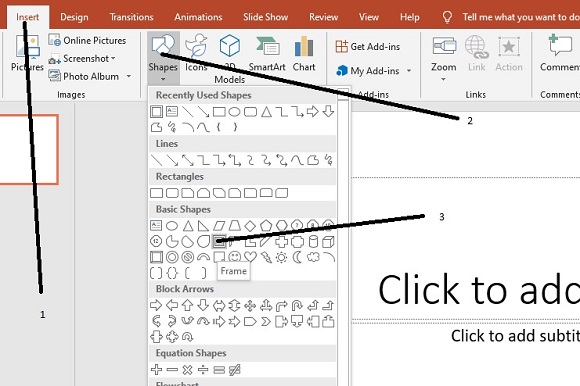The image size is (580, 386).
Task: Choose the Double Arrow line in Lines
Action: click(x=188, y=160)
